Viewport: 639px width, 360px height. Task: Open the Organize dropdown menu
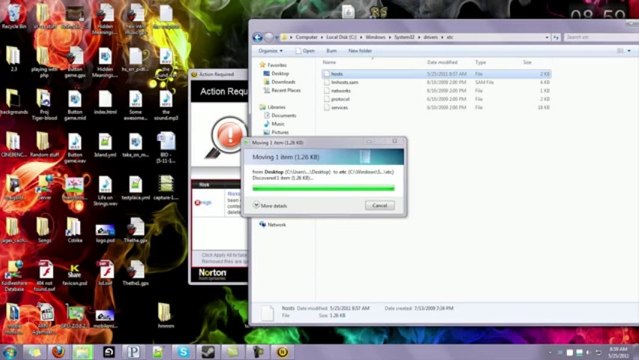tap(270, 51)
